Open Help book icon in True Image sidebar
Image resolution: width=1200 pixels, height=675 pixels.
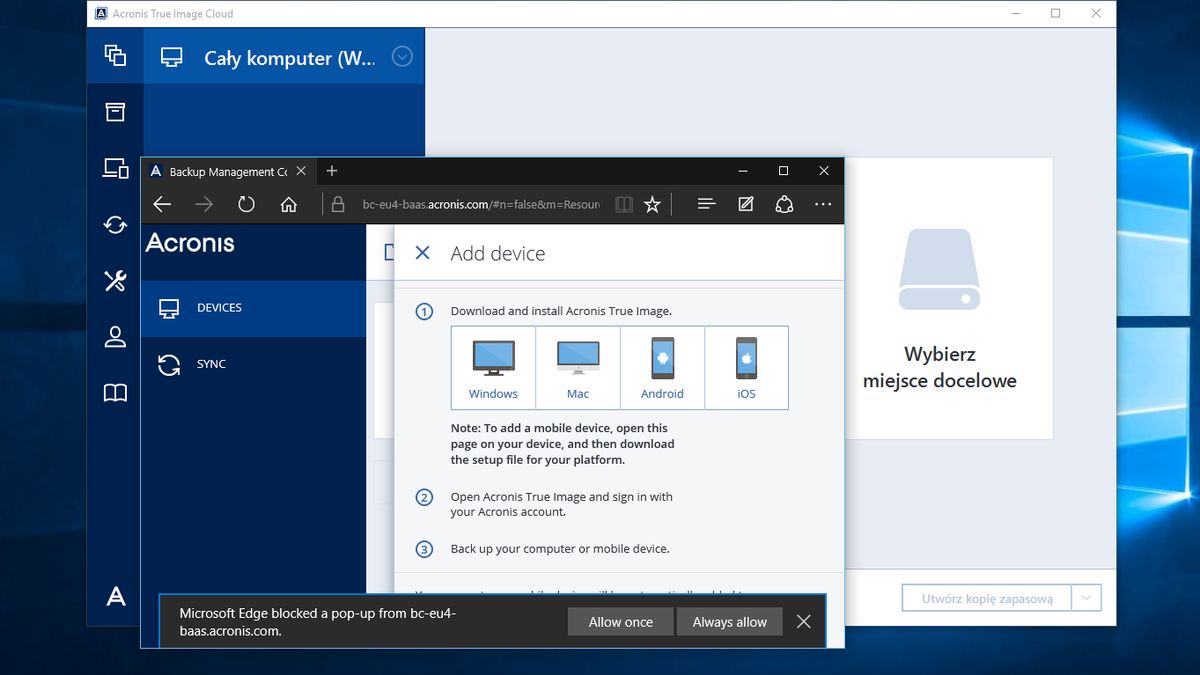(x=115, y=393)
